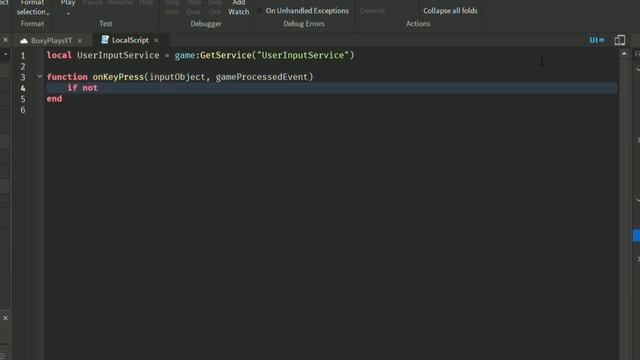Close the BoxyPlaysYT tab
The width and height of the screenshot is (640, 360).
click(80, 40)
